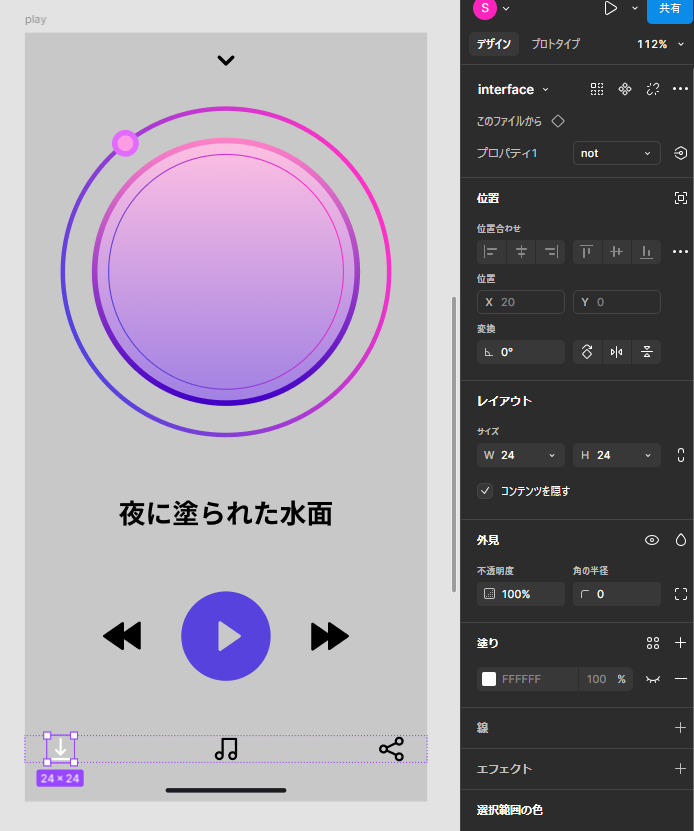Switch to the デザイン tab
The width and height of the screenshot is (694, 831).
tap(494, 44)
